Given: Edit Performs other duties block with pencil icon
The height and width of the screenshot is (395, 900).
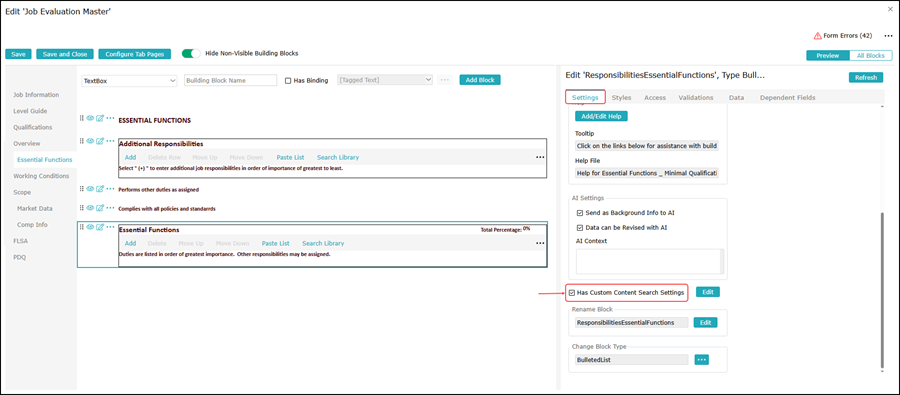Looking at the screenshot, I should (x=100, y=188).
